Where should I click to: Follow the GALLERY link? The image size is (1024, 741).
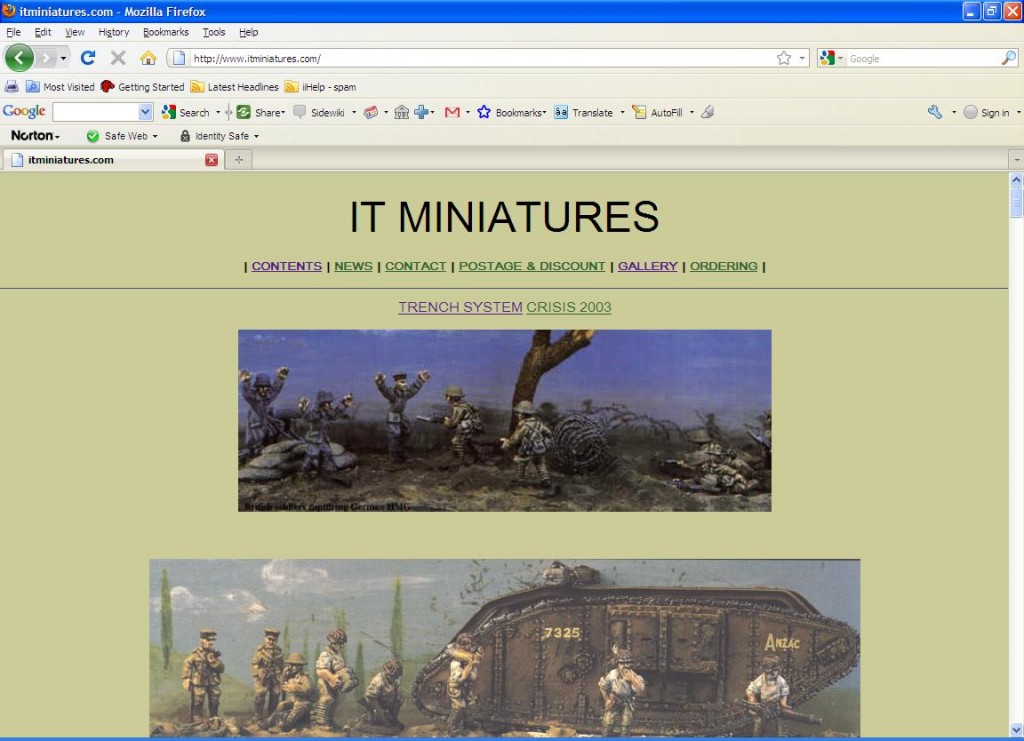click(647, 266)
